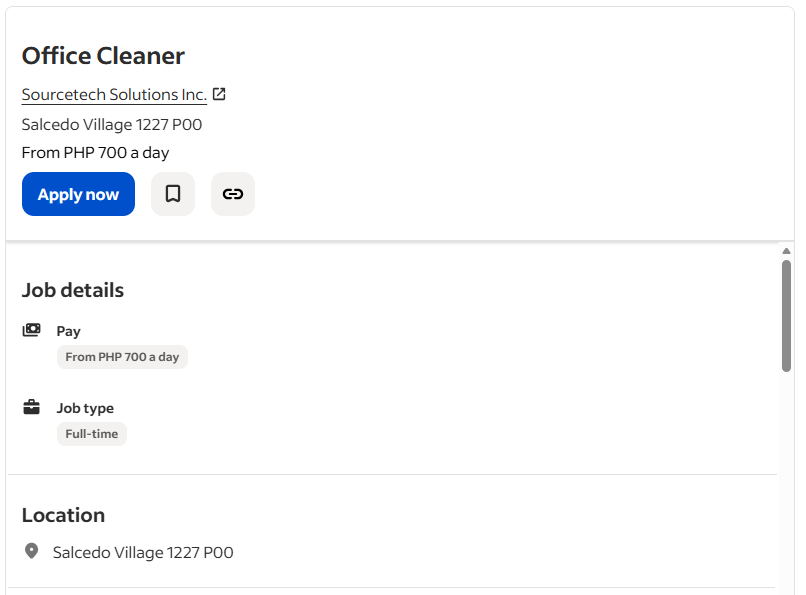806x595 pixels.
Task: Open the Sourcetech Solutions Inc. company link
Action: coord(114,95)
